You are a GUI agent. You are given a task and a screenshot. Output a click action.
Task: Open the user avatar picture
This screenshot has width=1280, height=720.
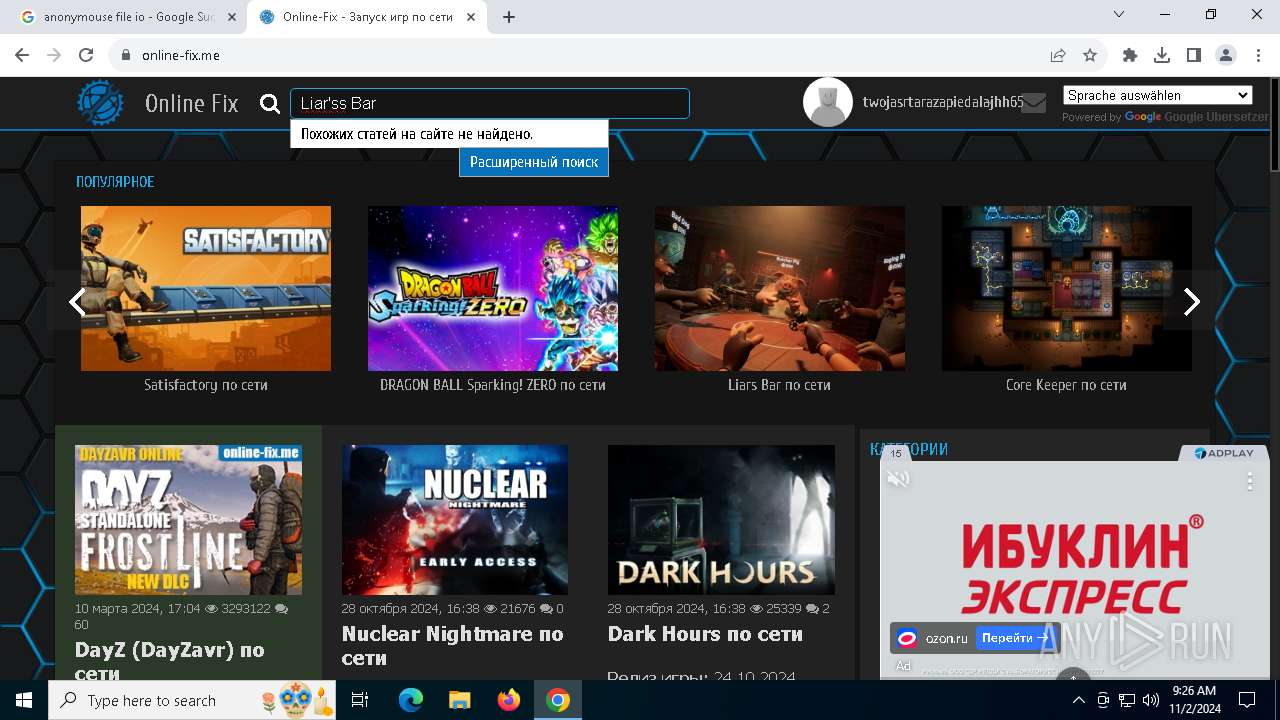coord(828,102)
